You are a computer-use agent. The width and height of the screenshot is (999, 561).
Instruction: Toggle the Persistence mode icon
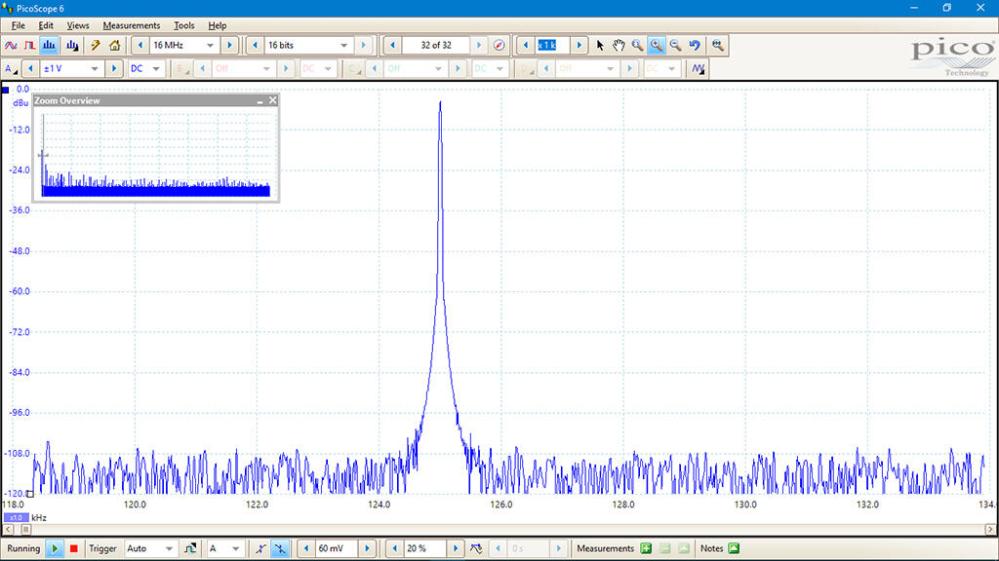click(x=31, y=45)
